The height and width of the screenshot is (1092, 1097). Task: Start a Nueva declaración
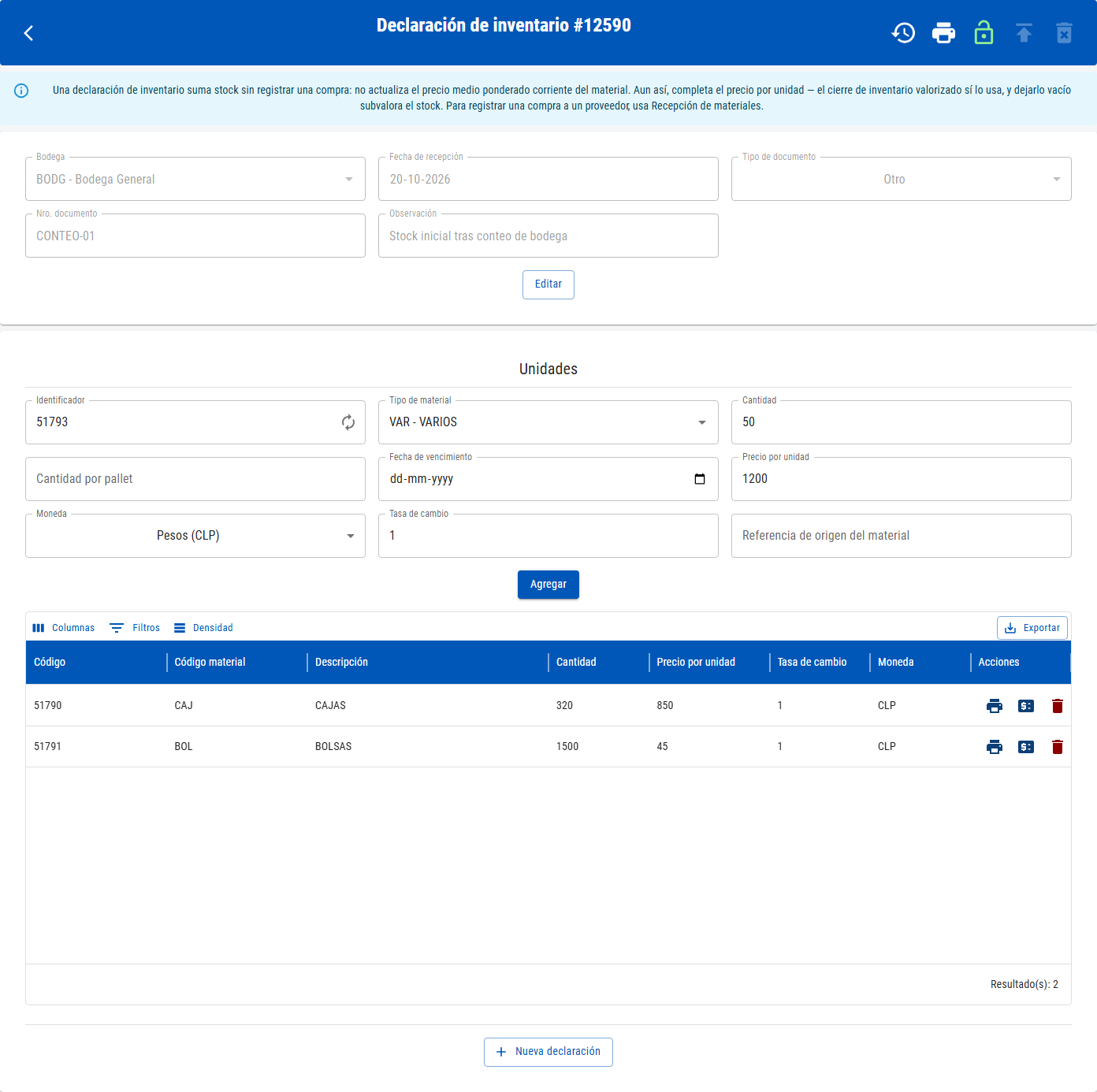coord(548,1052)
